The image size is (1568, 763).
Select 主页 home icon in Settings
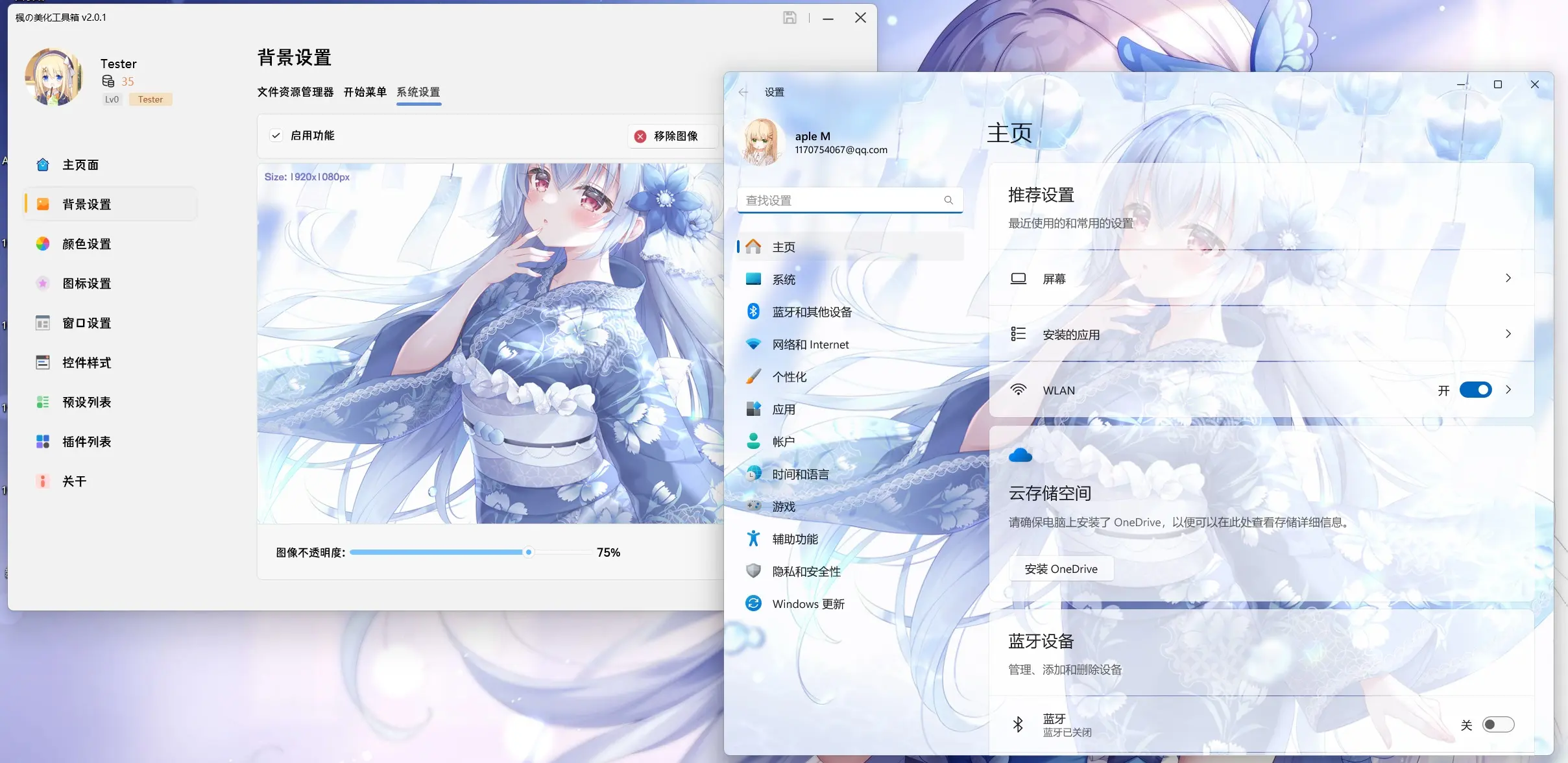(753, 247)
